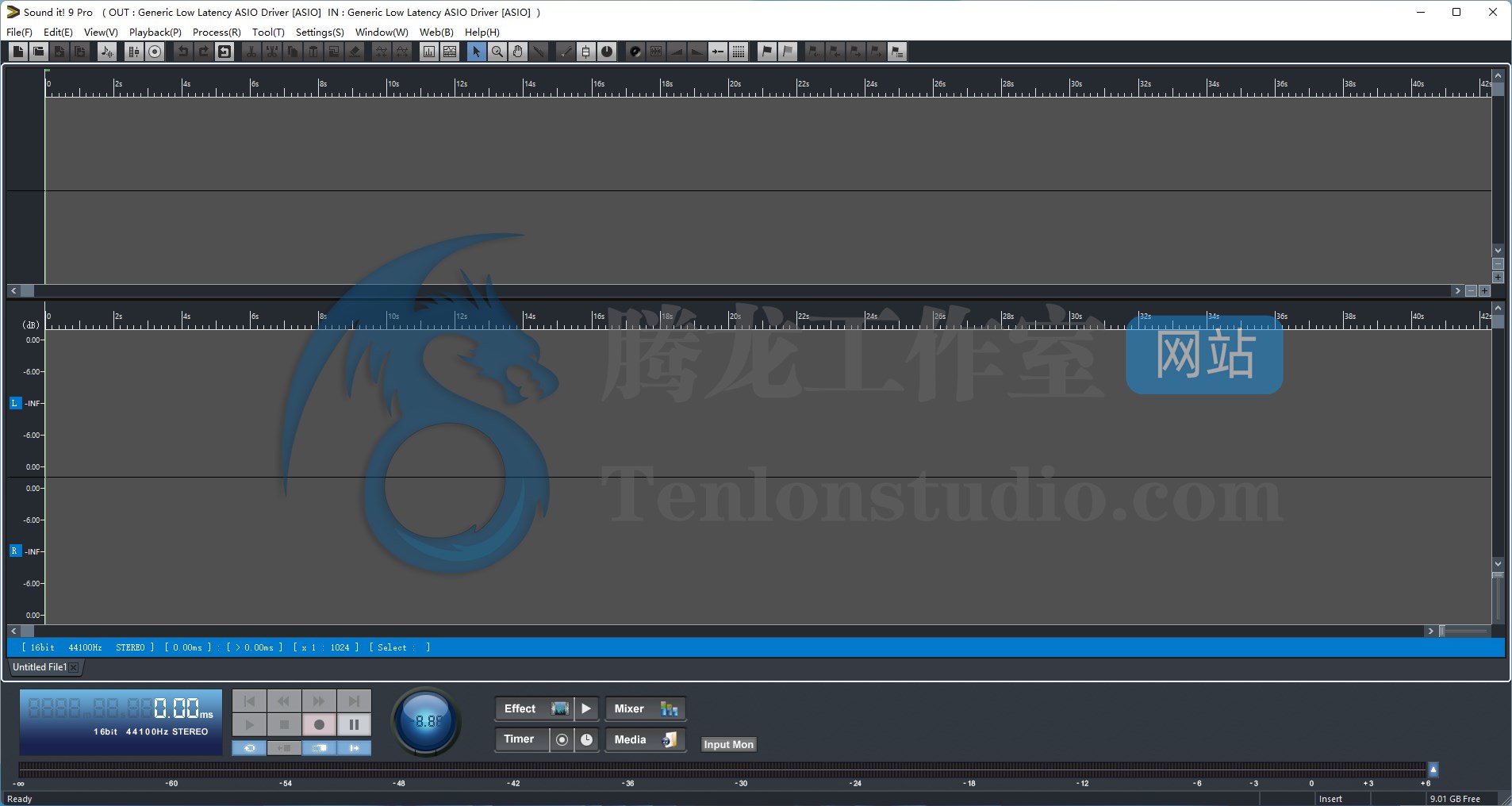Click the Effect play arrow button

[x=586, y=708]
